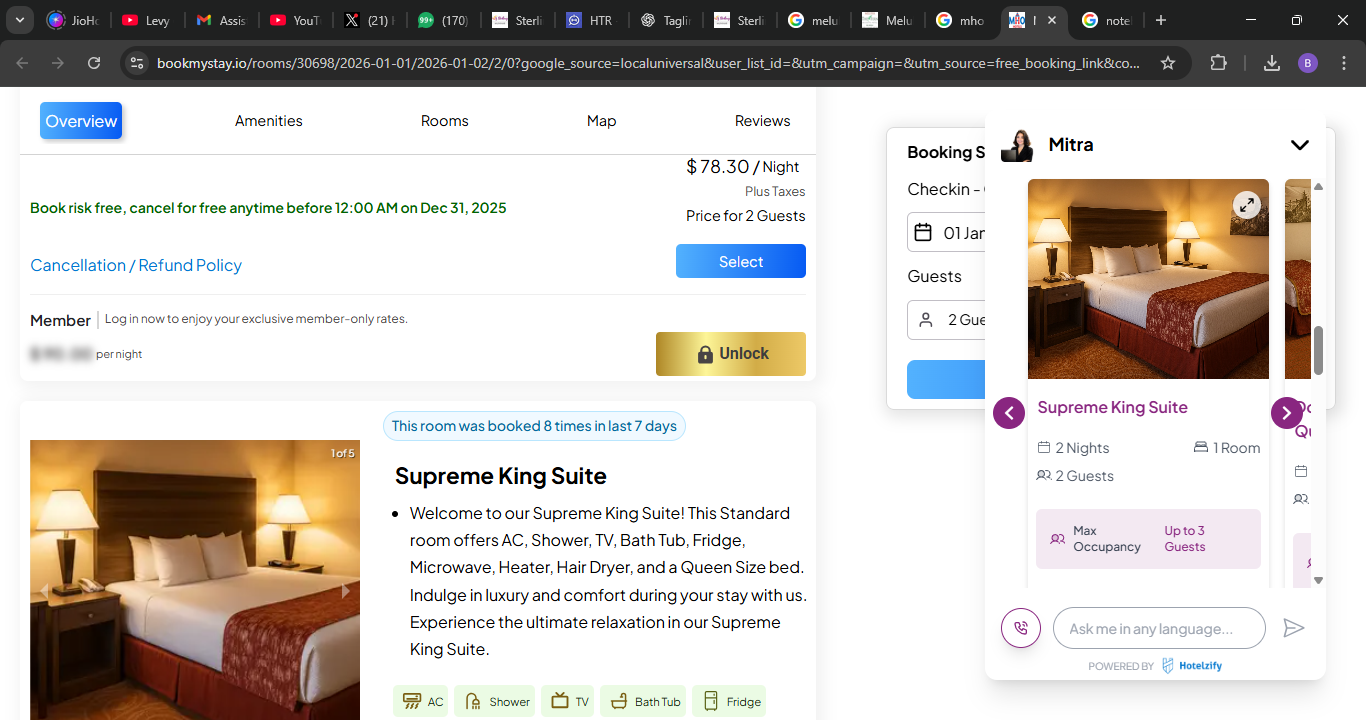Open the browser Extensions menu
The image size is (1366, 720).
click(1218, 63)
